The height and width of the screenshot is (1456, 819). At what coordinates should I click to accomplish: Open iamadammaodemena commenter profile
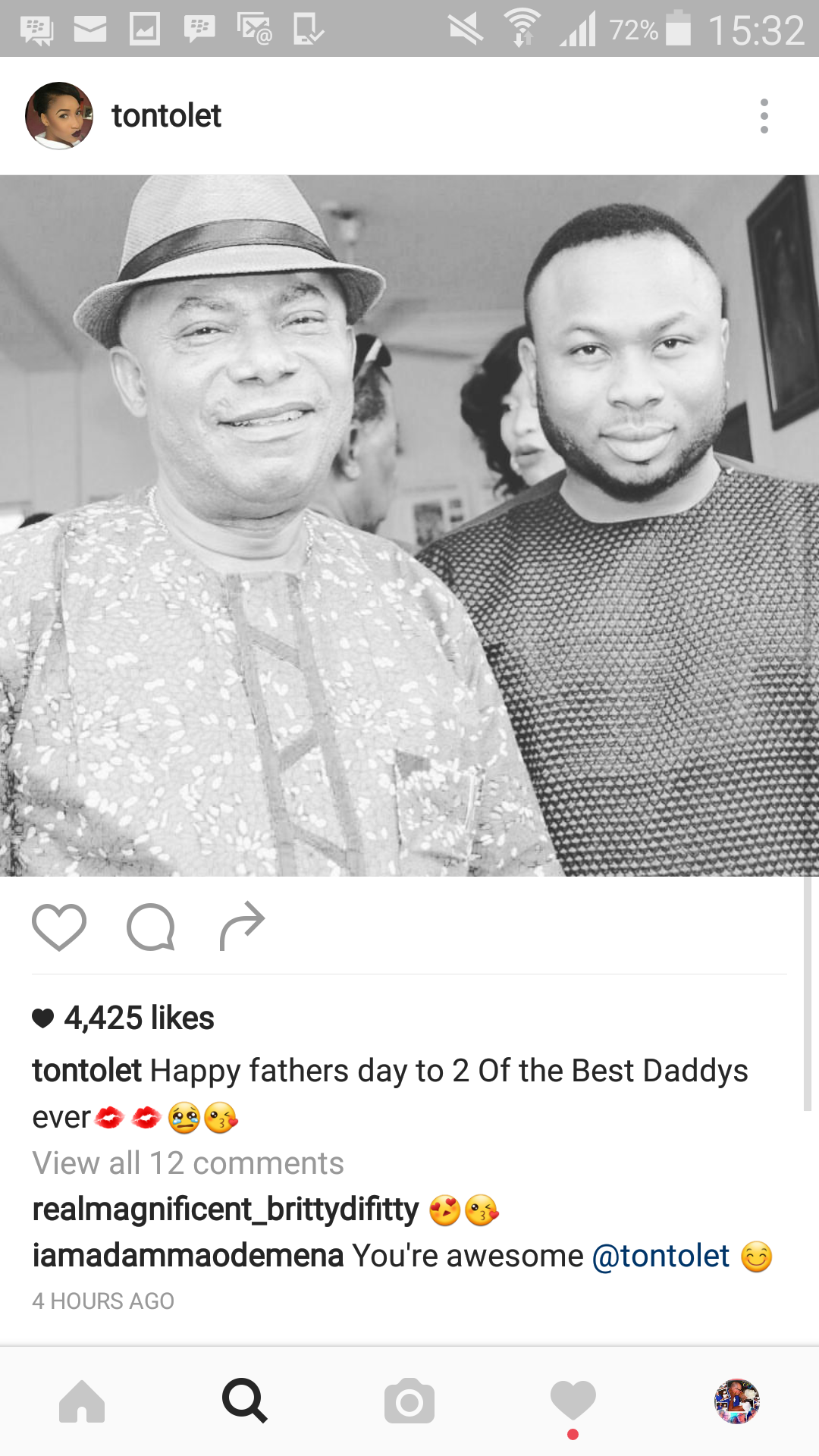[x=188, y=1256]
